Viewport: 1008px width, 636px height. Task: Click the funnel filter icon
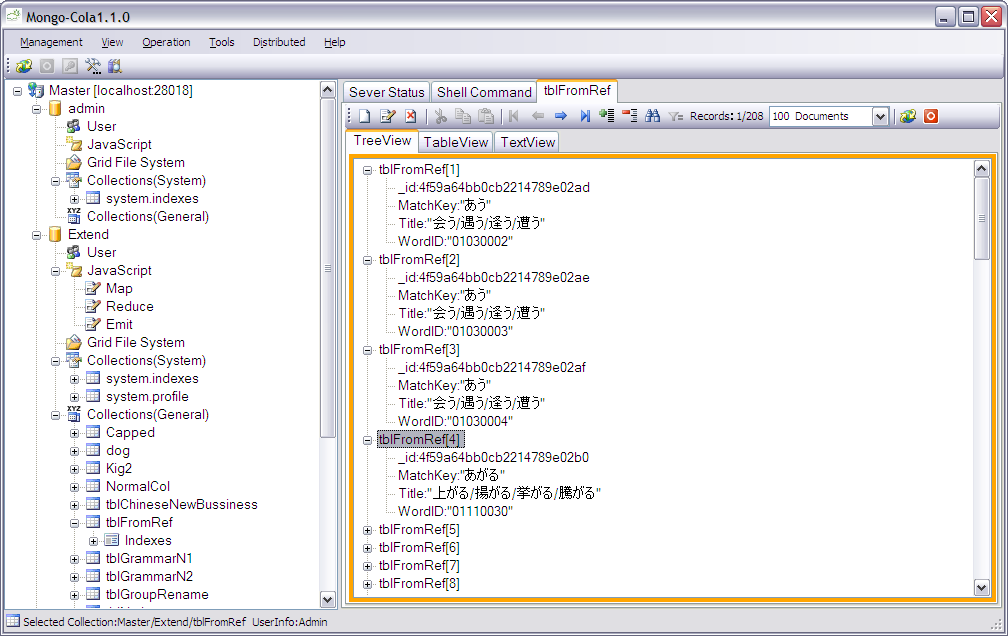[675, 116]
